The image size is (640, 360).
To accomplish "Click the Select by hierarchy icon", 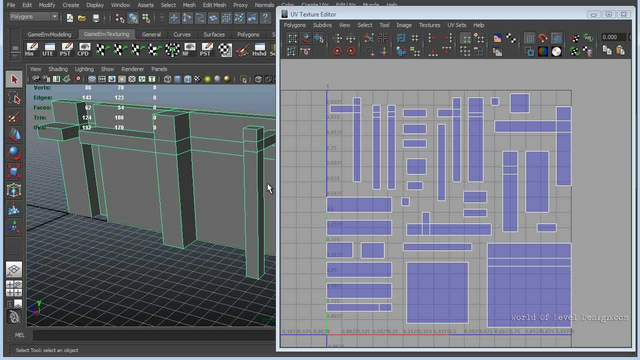I will [120, 18].
